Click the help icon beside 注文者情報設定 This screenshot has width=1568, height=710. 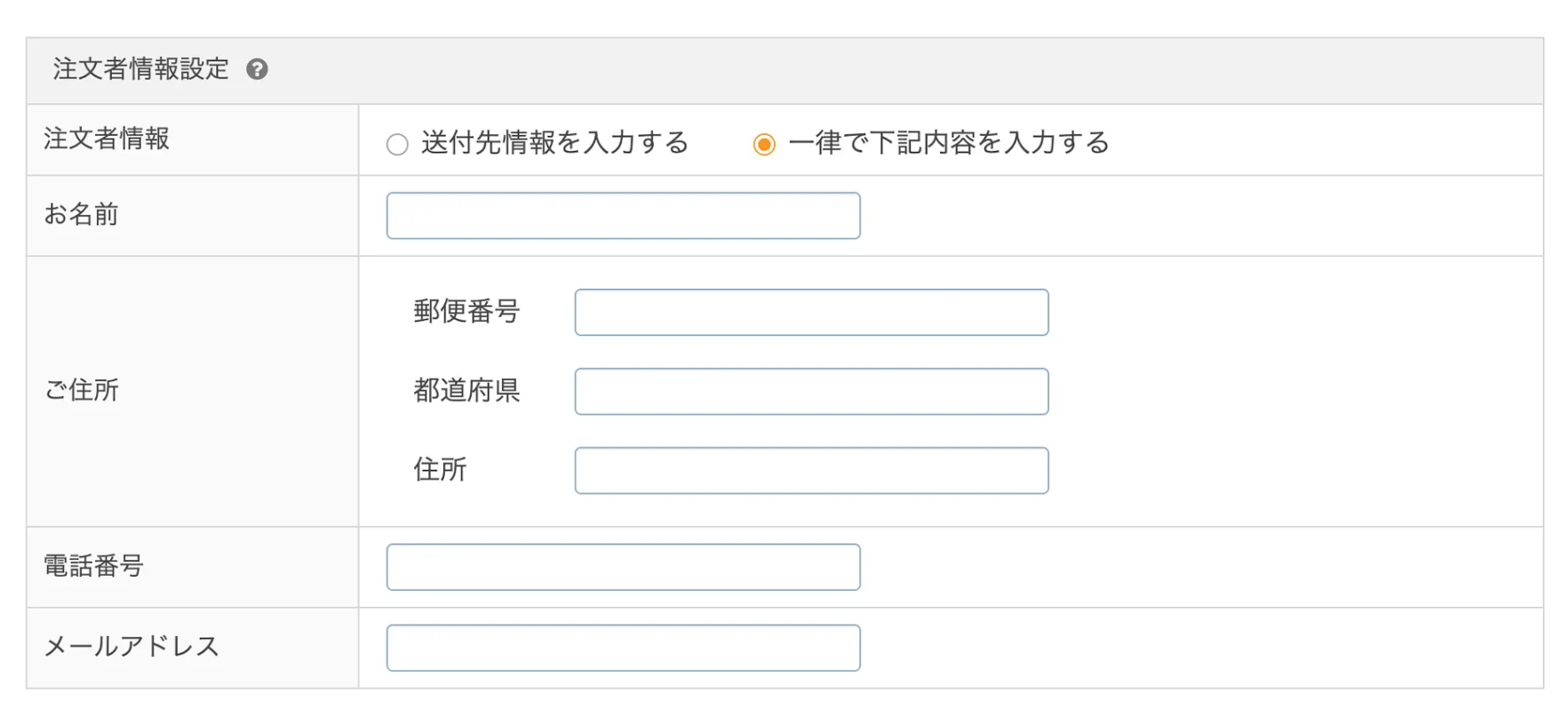[257, 69]
